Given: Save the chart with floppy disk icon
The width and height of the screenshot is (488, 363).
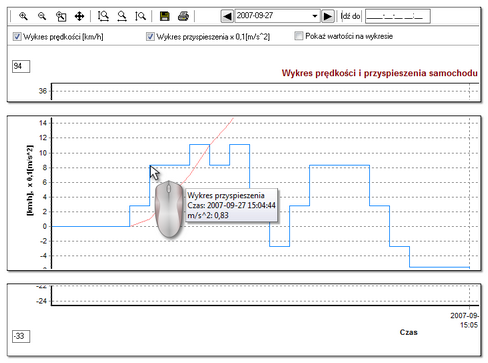Looking at the screenshot, I should 164,16.
